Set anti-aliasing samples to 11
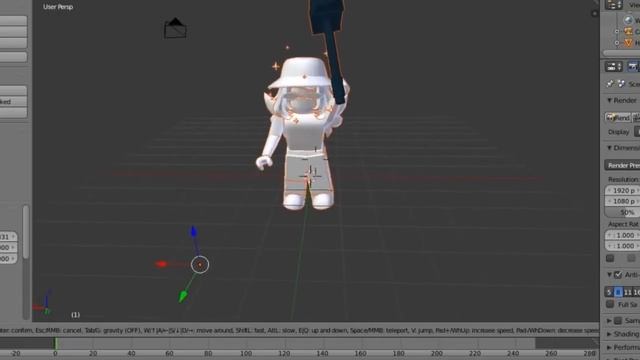Image resolution: width=640 pixels, height=360 pixels. point(628,292)
